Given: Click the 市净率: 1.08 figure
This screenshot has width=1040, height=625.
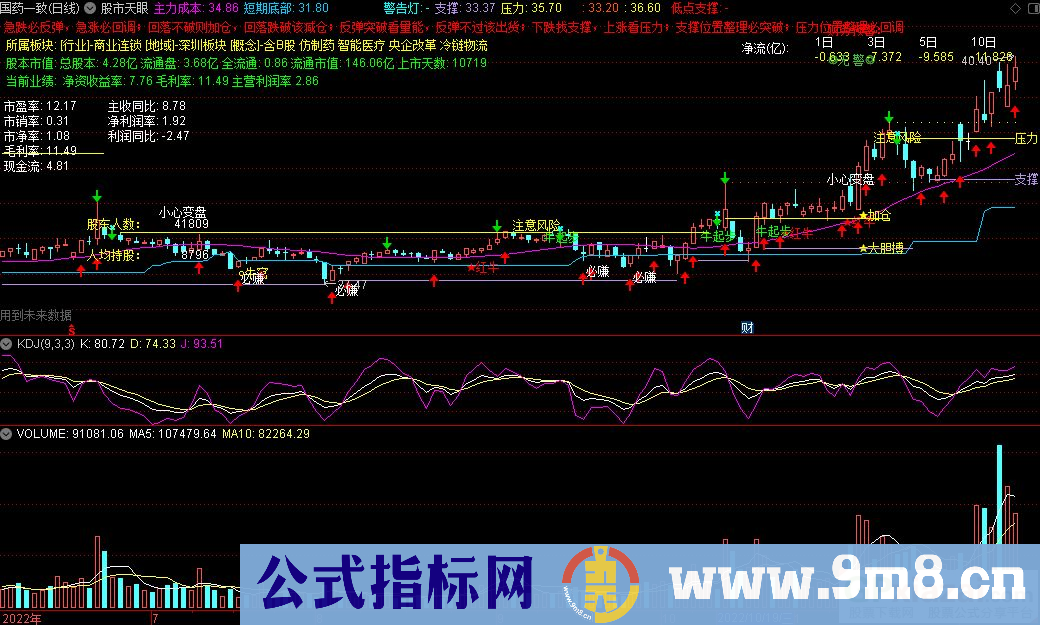Looking at the screenshot, I should 36,136.
